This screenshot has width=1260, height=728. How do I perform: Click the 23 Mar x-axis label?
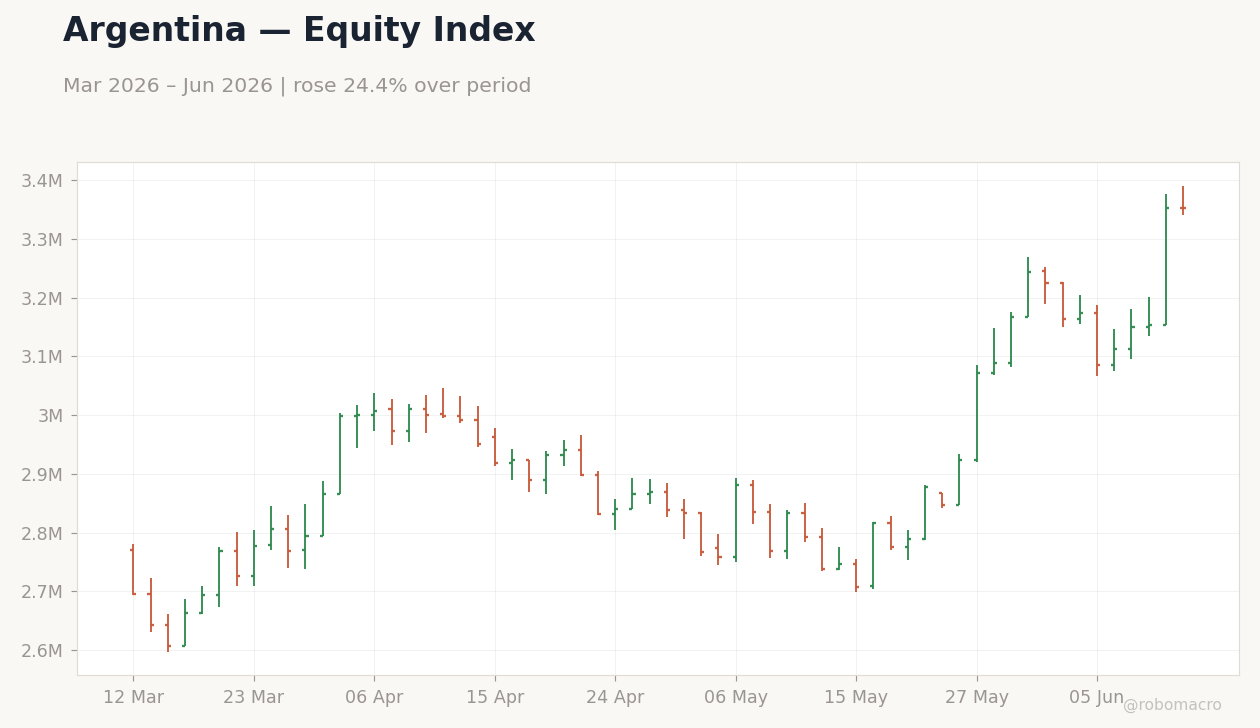[254, 697]
